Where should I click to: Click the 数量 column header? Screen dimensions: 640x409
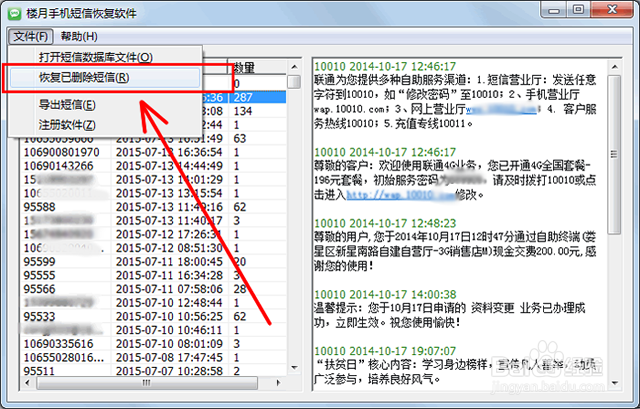coord(258,67)
